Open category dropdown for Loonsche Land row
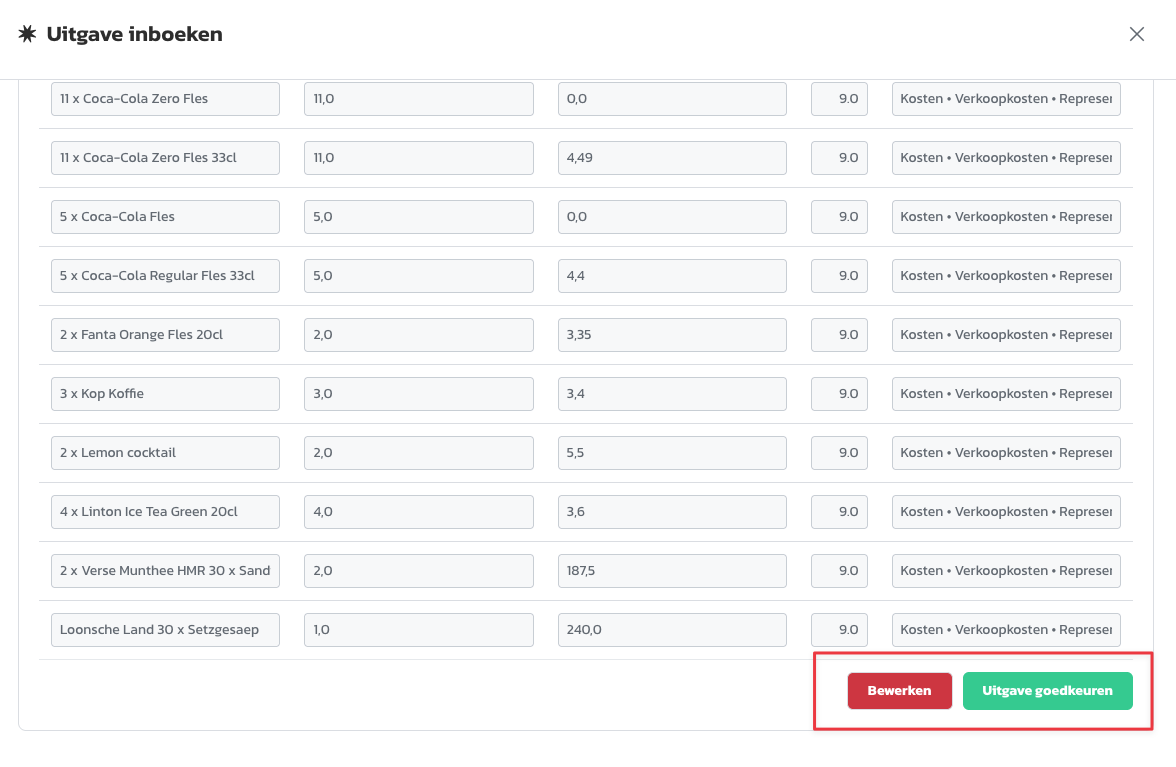This screenshot has width=1176, height=767. point(1005,630)
